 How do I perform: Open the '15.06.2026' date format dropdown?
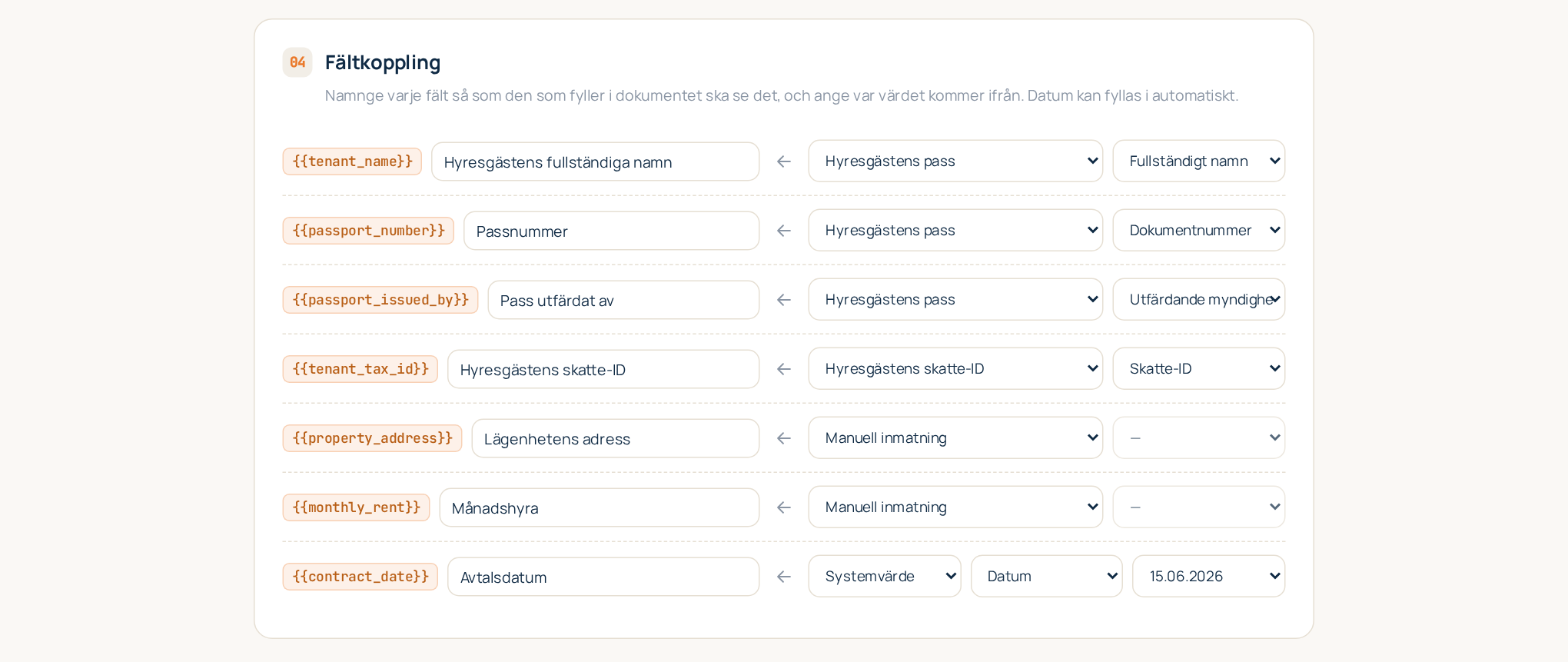1209,576
